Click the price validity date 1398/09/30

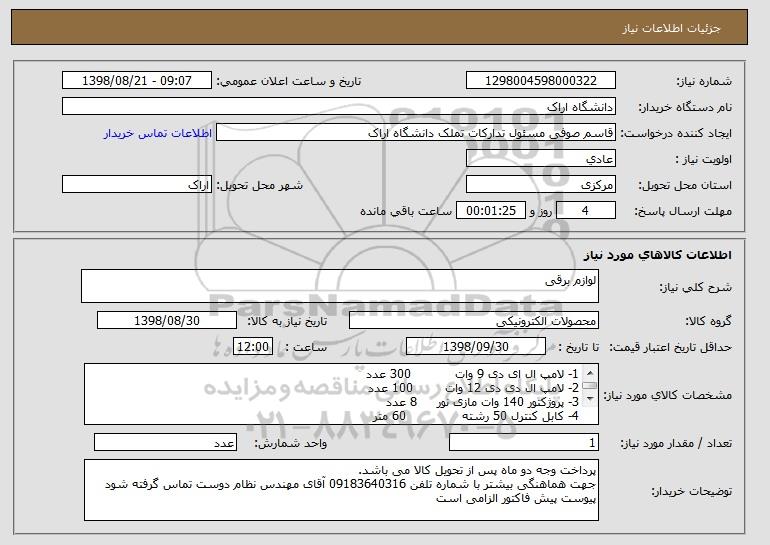(476, 347)
